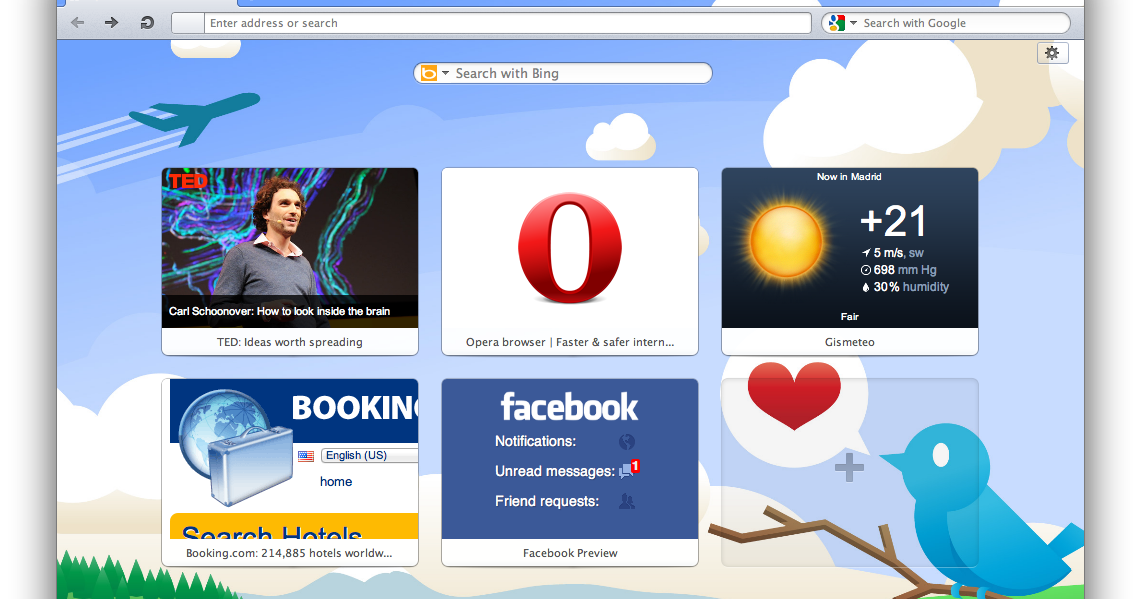The width and height of the screenshot is (1141, 599).
Task: Click the 'Unread messages:' text
Action: [554, 472]
